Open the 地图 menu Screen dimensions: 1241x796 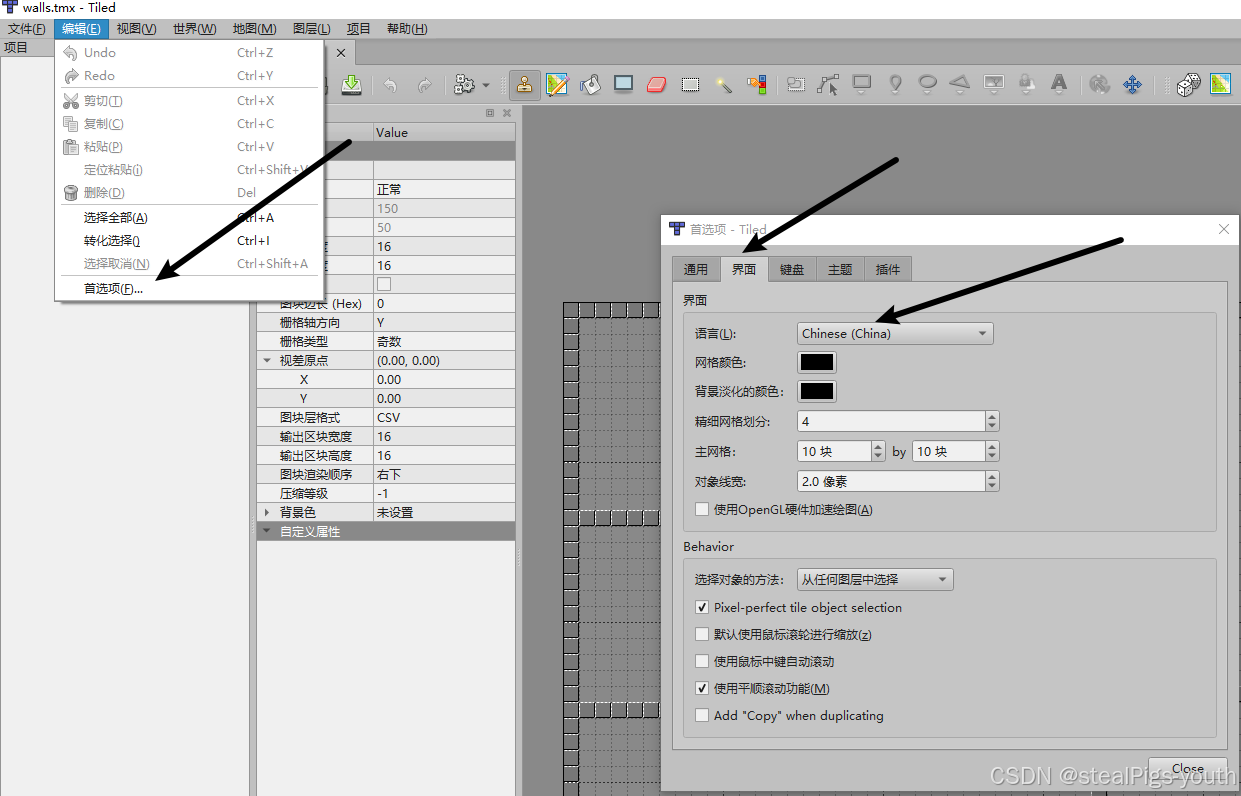pyautogui.click(x=254, y=29)
